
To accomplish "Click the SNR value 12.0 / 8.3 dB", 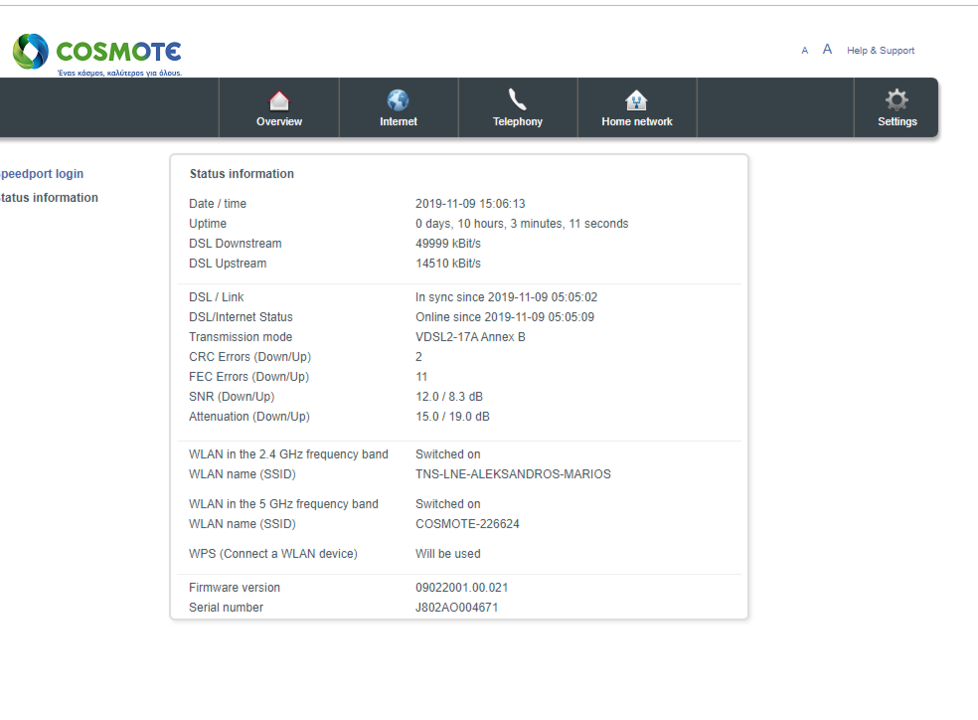I will (449, 397).
